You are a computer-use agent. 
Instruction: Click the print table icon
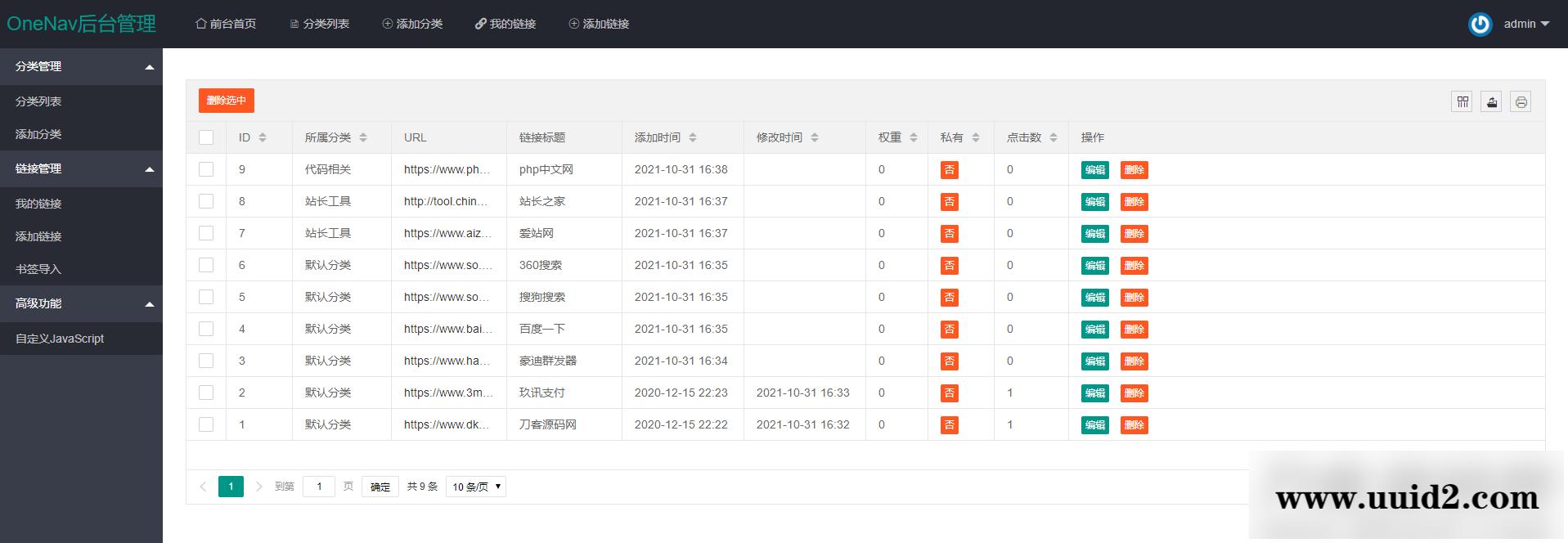[x=1521, y=101]
